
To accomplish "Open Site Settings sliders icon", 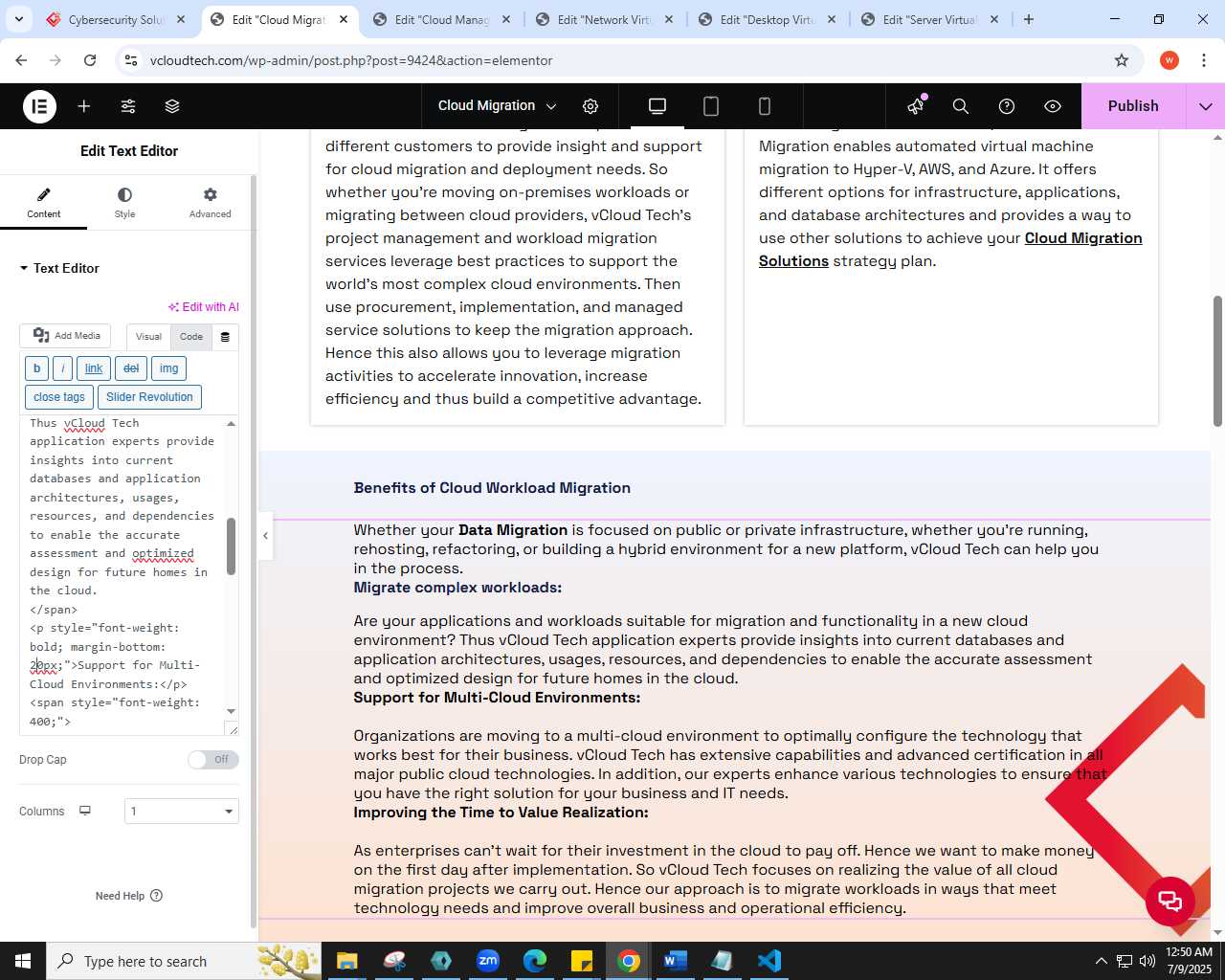I will (128, 106).
